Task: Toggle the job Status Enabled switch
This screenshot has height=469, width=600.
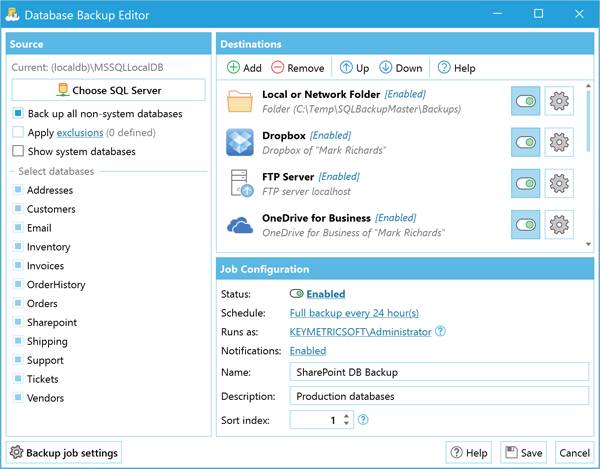Action: (x=297, y=294)
